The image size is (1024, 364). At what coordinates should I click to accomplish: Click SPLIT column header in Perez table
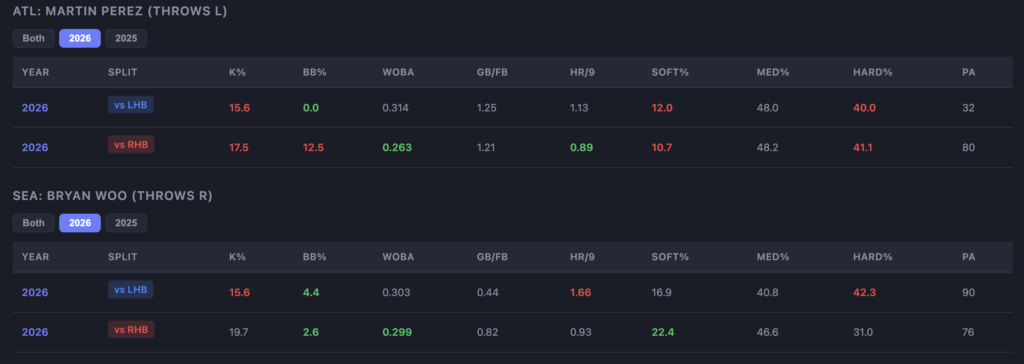tap(123, 72)
